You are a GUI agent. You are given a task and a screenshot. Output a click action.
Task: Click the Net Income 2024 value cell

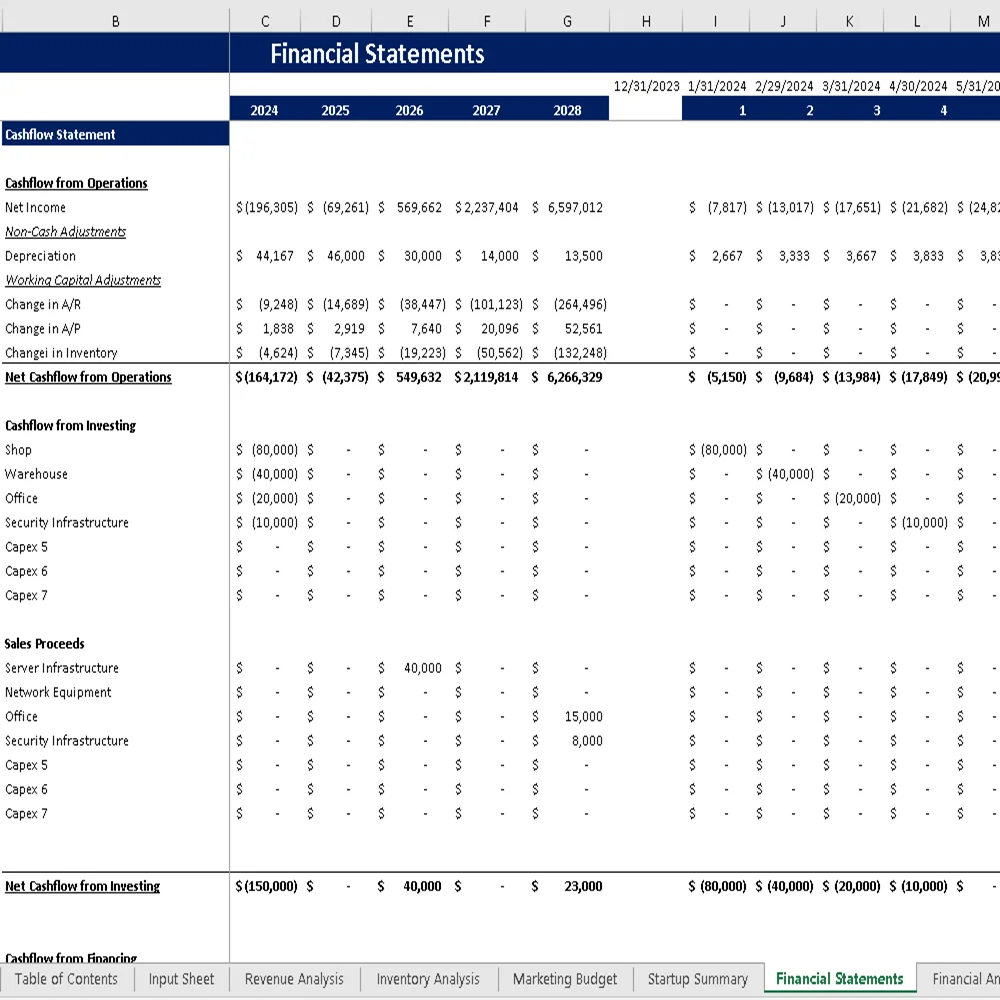[264, 207]
